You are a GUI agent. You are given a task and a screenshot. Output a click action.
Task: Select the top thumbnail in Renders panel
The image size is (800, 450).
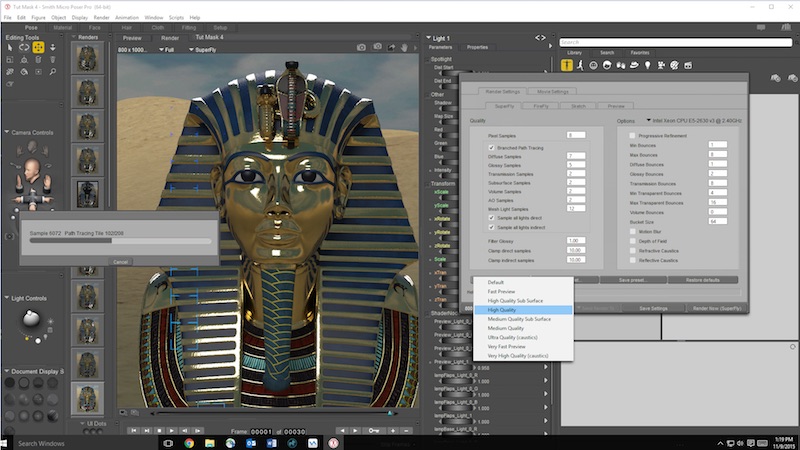tap(87, 58)
